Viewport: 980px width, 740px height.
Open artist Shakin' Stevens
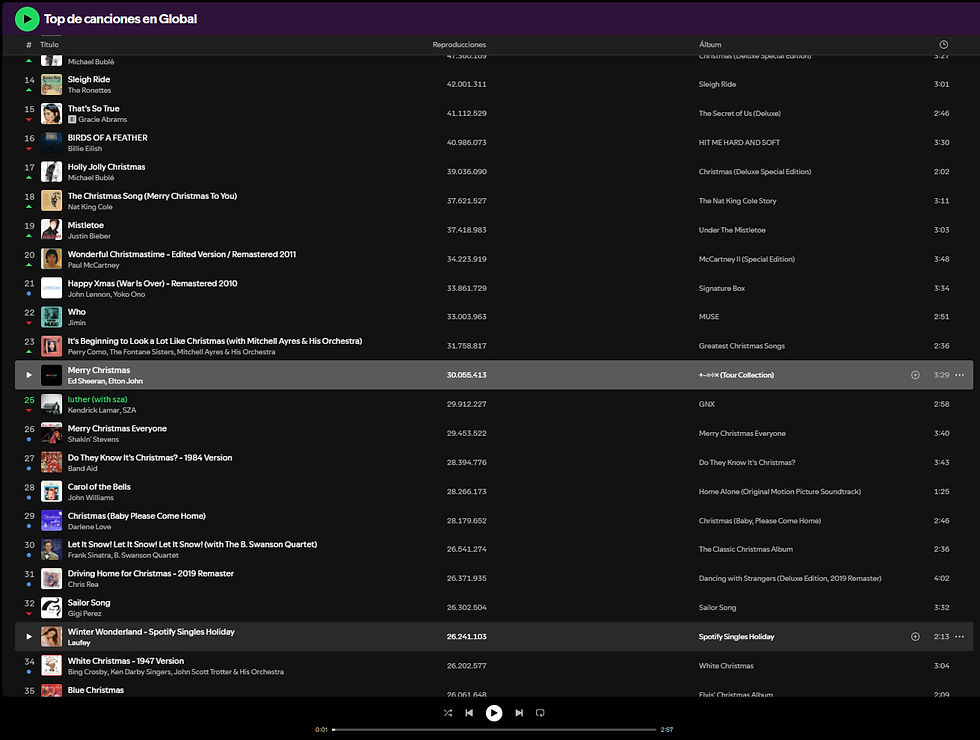click(93, 439)
